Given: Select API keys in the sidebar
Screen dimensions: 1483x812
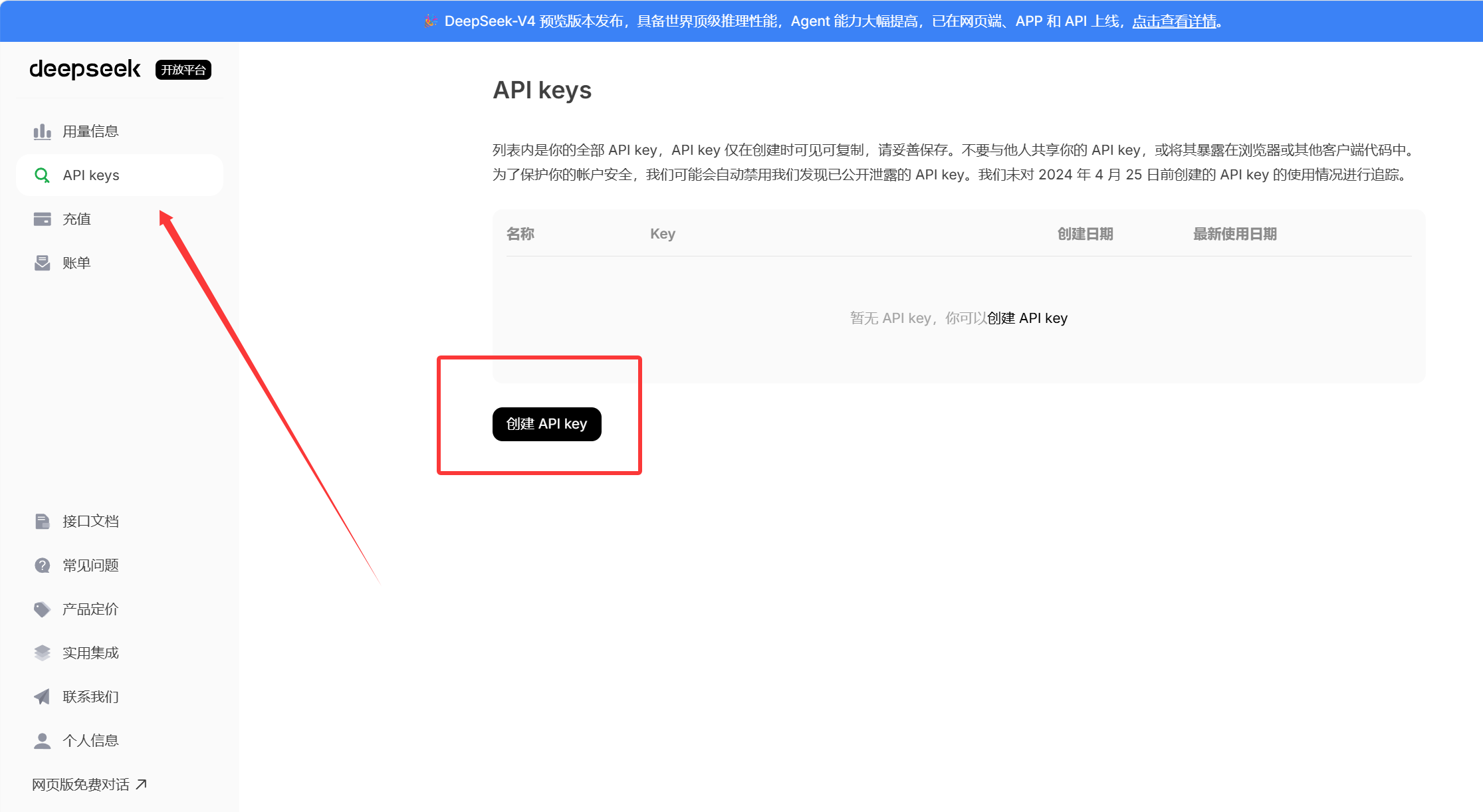Looking at the screenshot, I should tap(120, 175).
